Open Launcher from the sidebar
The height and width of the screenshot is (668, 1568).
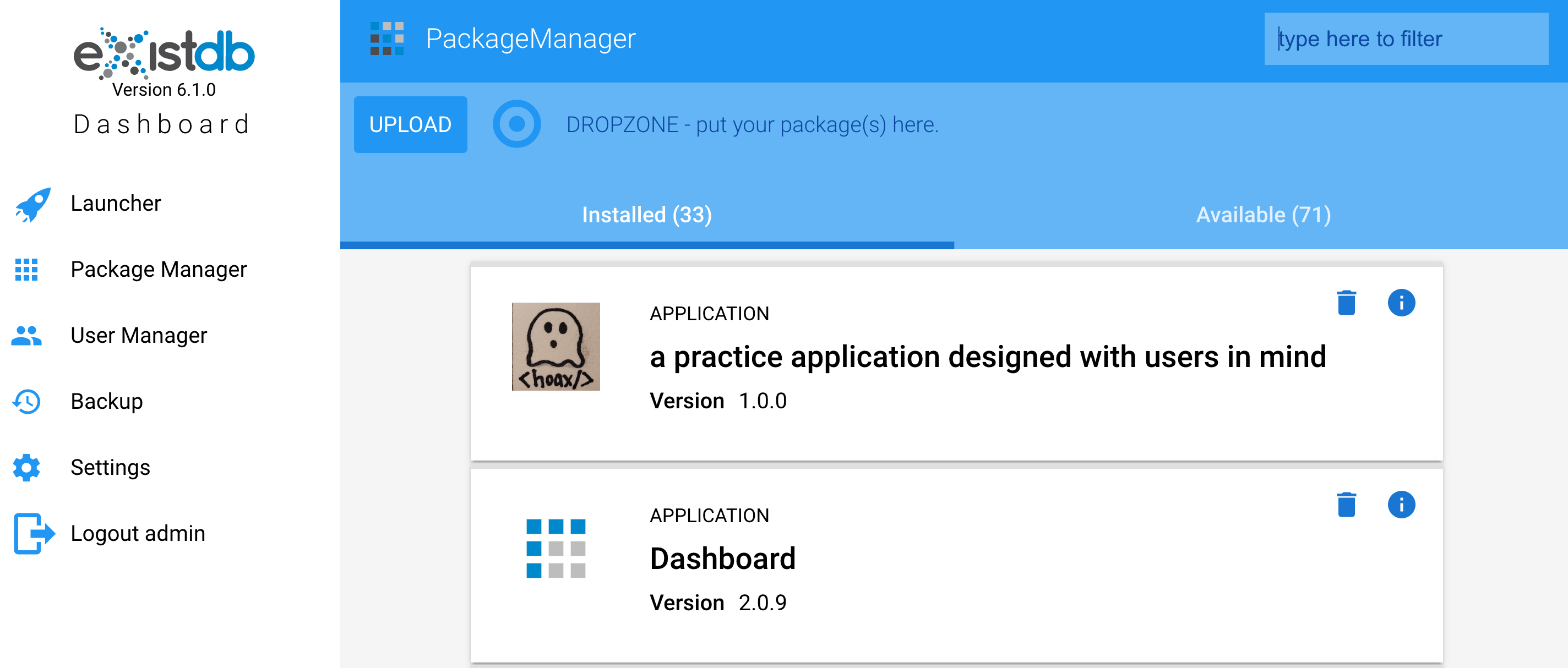116,203
